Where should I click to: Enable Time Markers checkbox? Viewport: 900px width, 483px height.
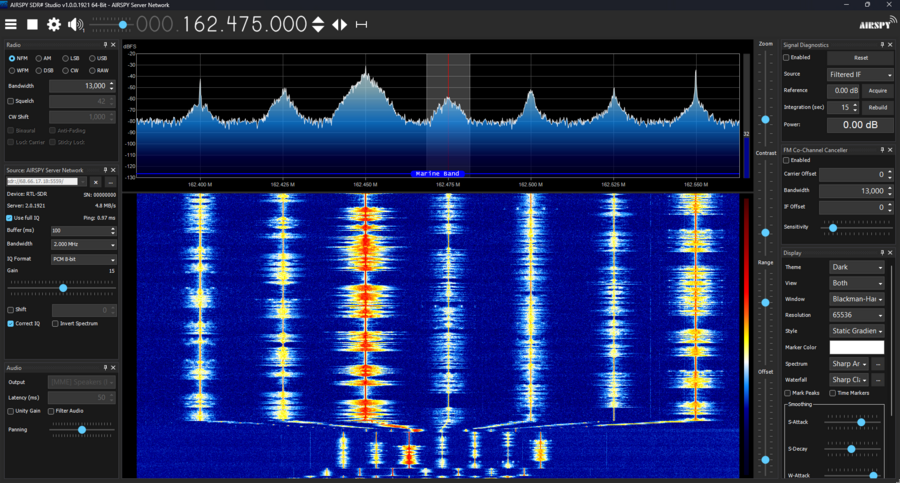(832, 393)
